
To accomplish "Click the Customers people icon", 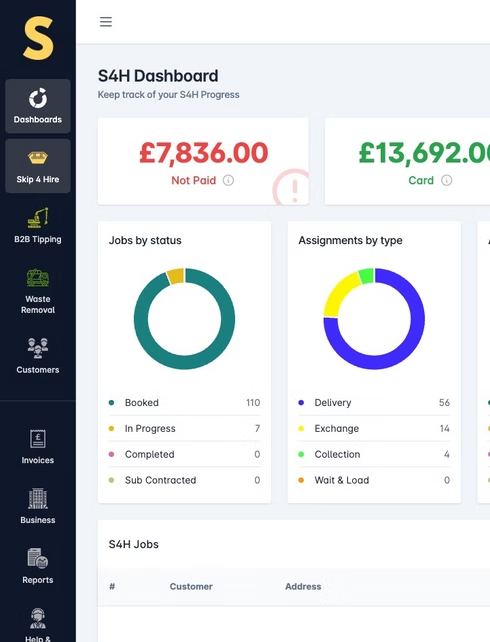I will click(x=38, y=348).
